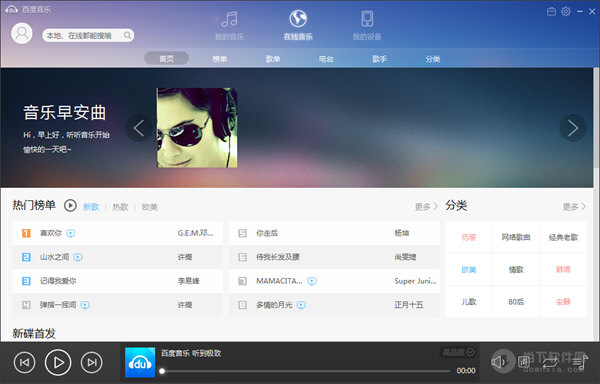Select song 你走后

(267, 233)
